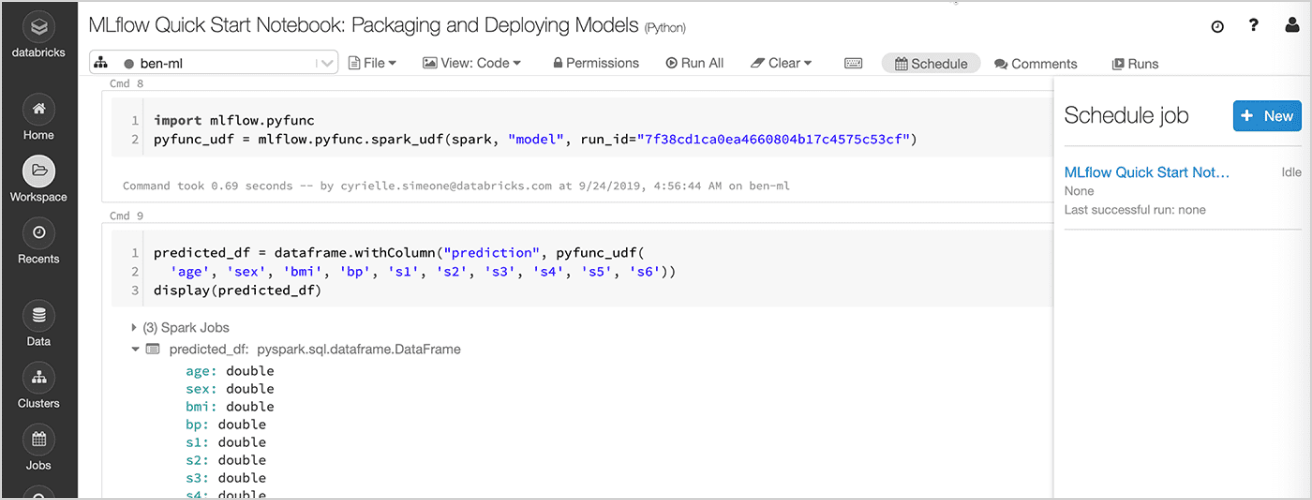1312x500 pixels.
Task: Go to Home in sidebar
Action: tap(38, 109)
